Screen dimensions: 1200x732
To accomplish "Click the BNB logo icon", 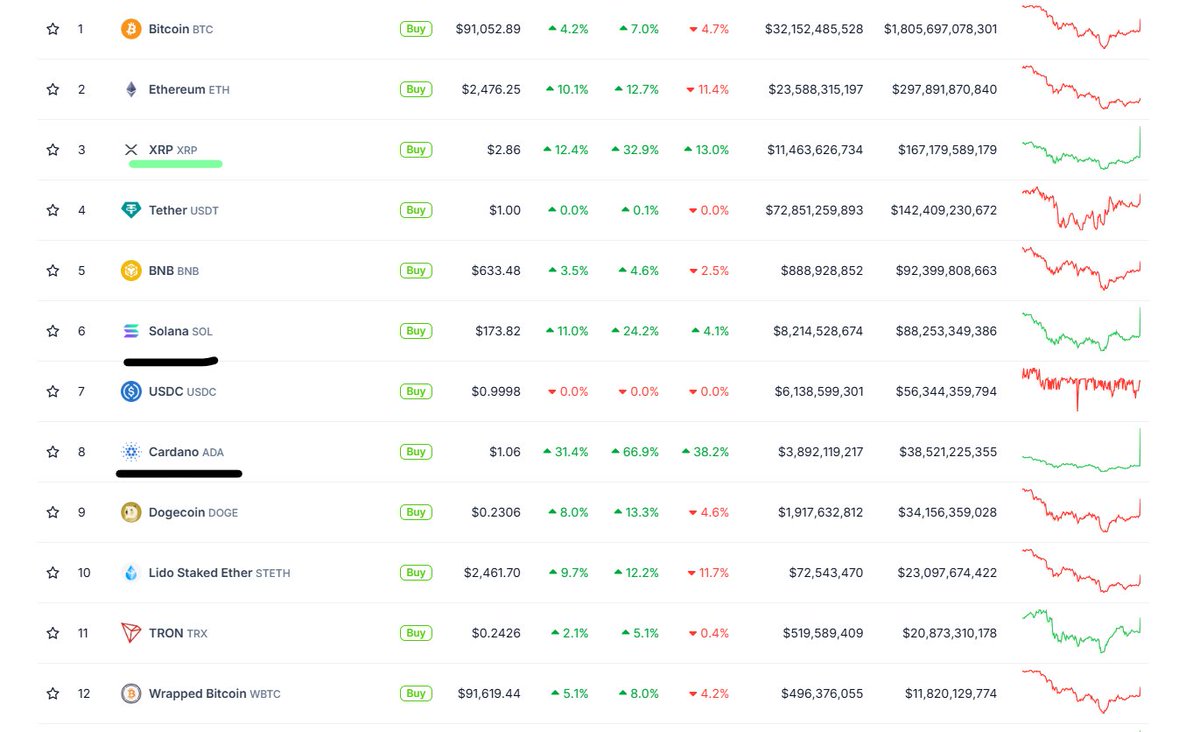I will point(131,271).
